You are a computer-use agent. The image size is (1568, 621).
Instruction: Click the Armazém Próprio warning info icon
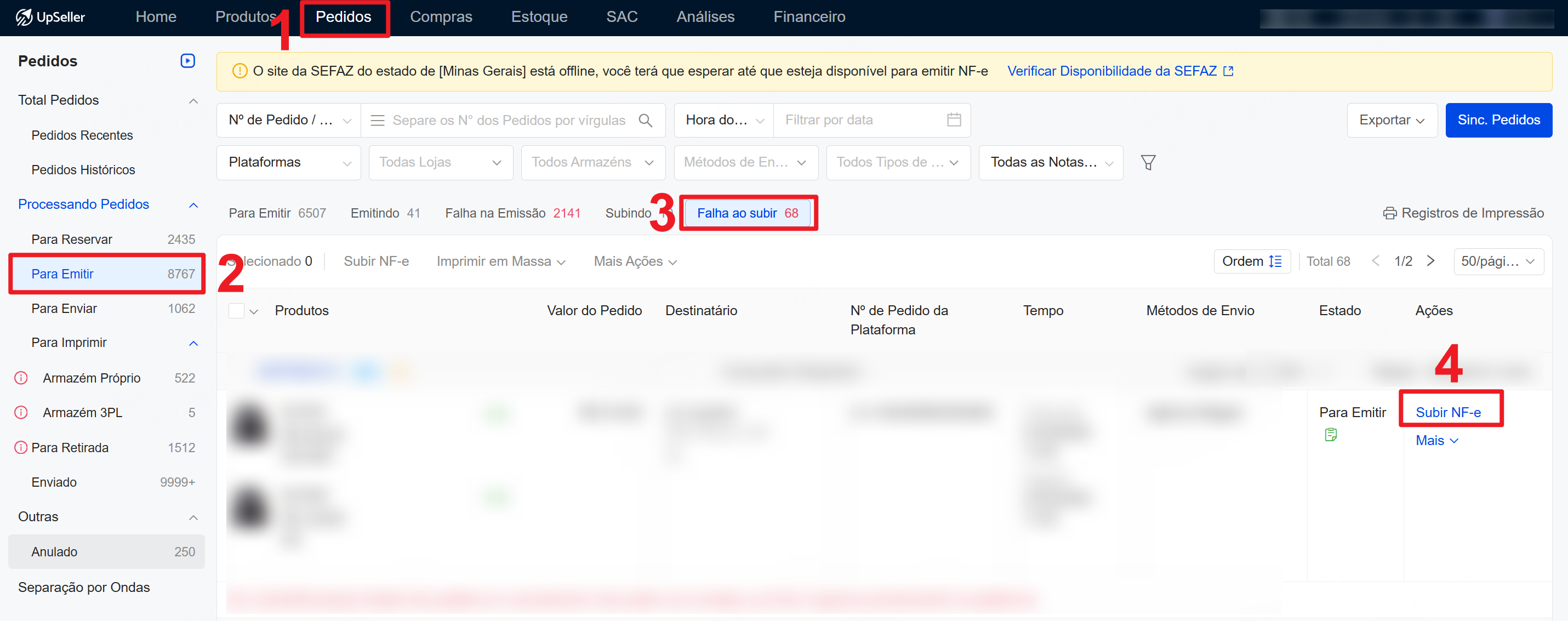(21, 378)
